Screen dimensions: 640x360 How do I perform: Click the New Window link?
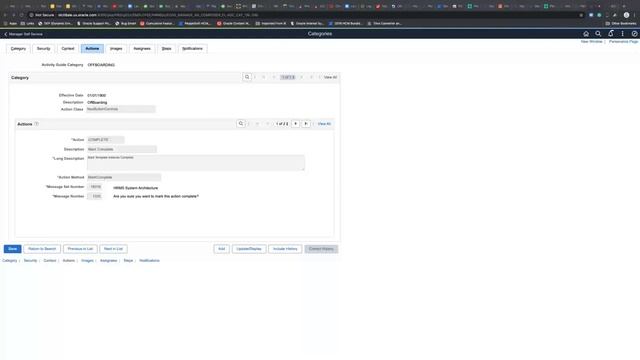(591, 42)
